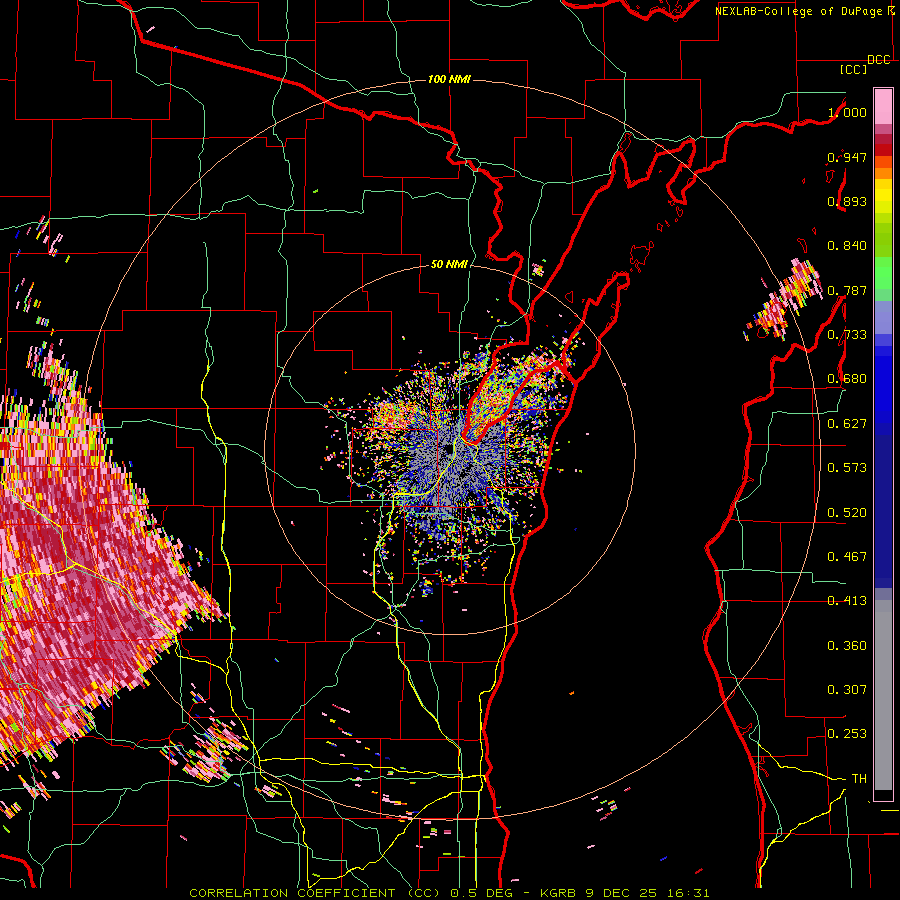The image size is (900, 900).
Task: Select the 0.520 legend value
Action: 847,512
